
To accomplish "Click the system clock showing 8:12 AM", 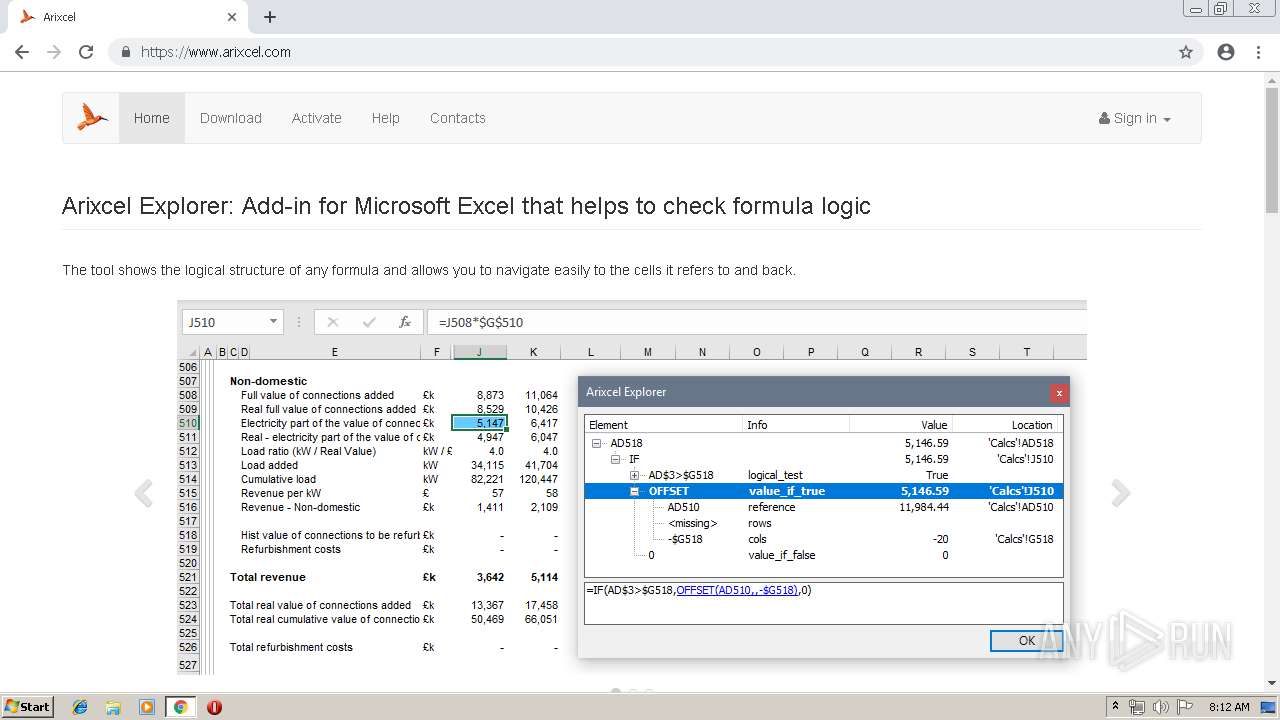I will (1229, 707).
